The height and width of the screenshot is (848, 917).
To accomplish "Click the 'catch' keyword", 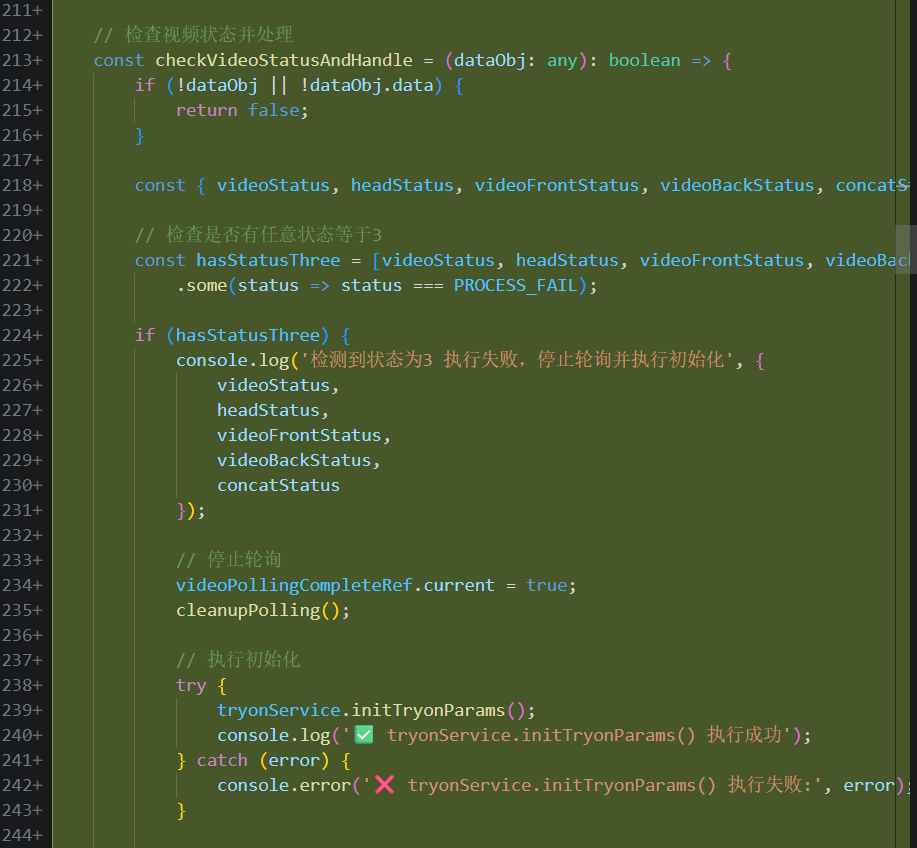I will point(222,760).
